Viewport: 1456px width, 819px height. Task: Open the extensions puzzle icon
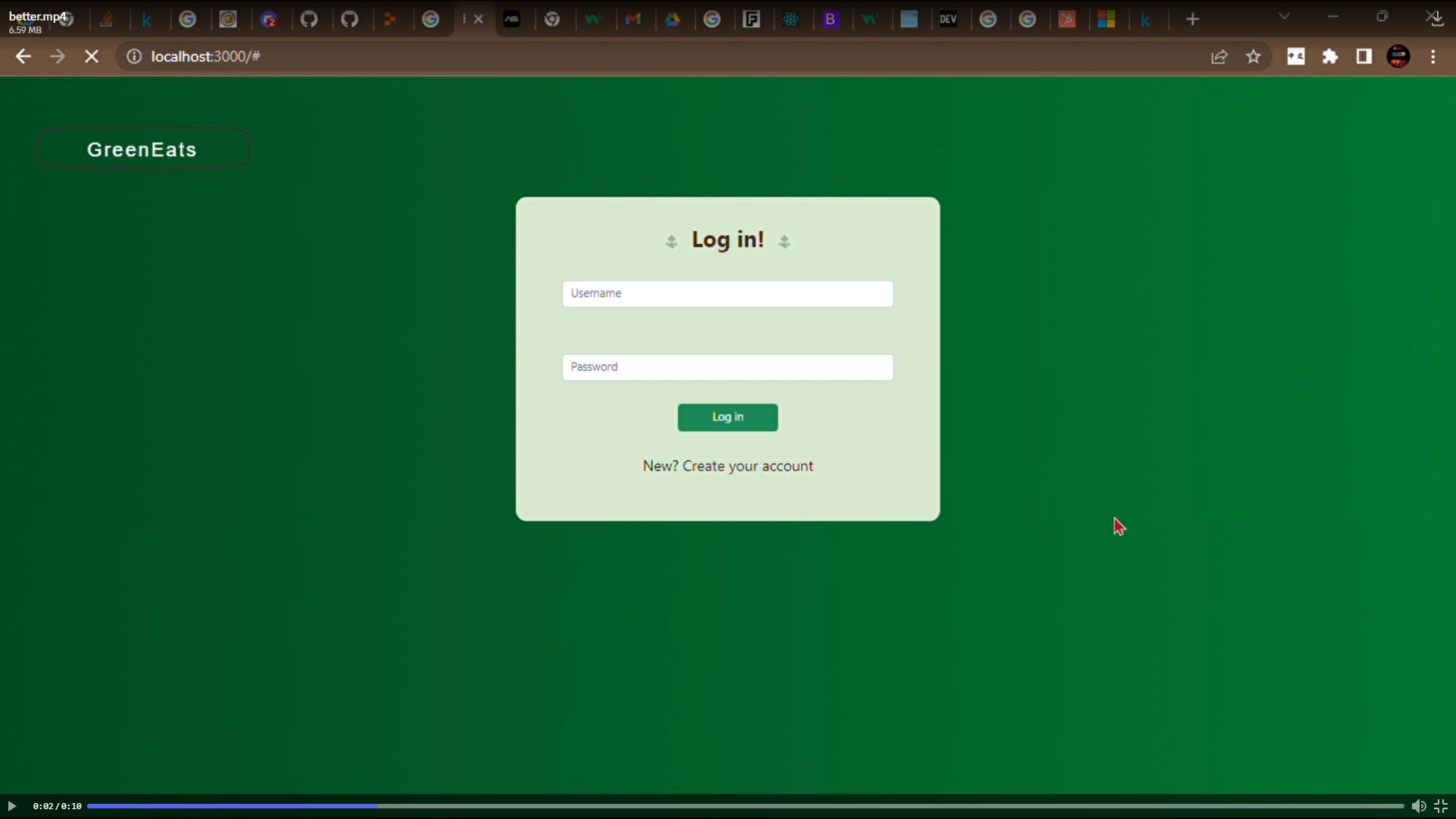click(x=1330, y=57)
